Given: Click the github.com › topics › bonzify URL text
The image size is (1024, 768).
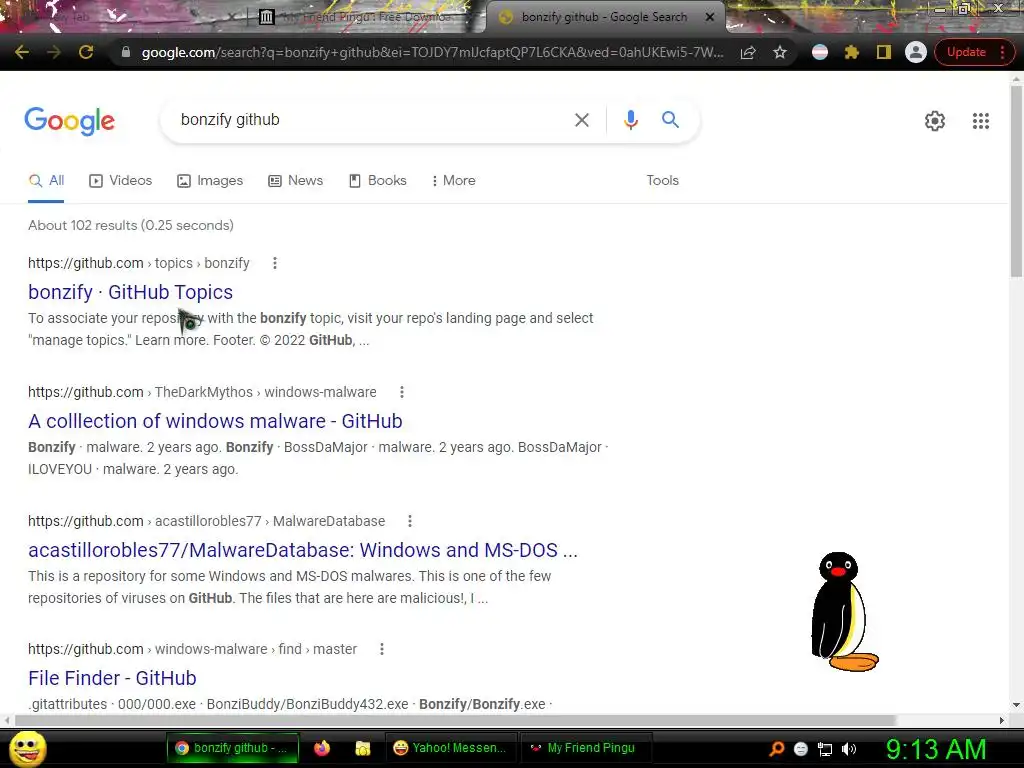Looking at the screenshot, I should (138, 263).
